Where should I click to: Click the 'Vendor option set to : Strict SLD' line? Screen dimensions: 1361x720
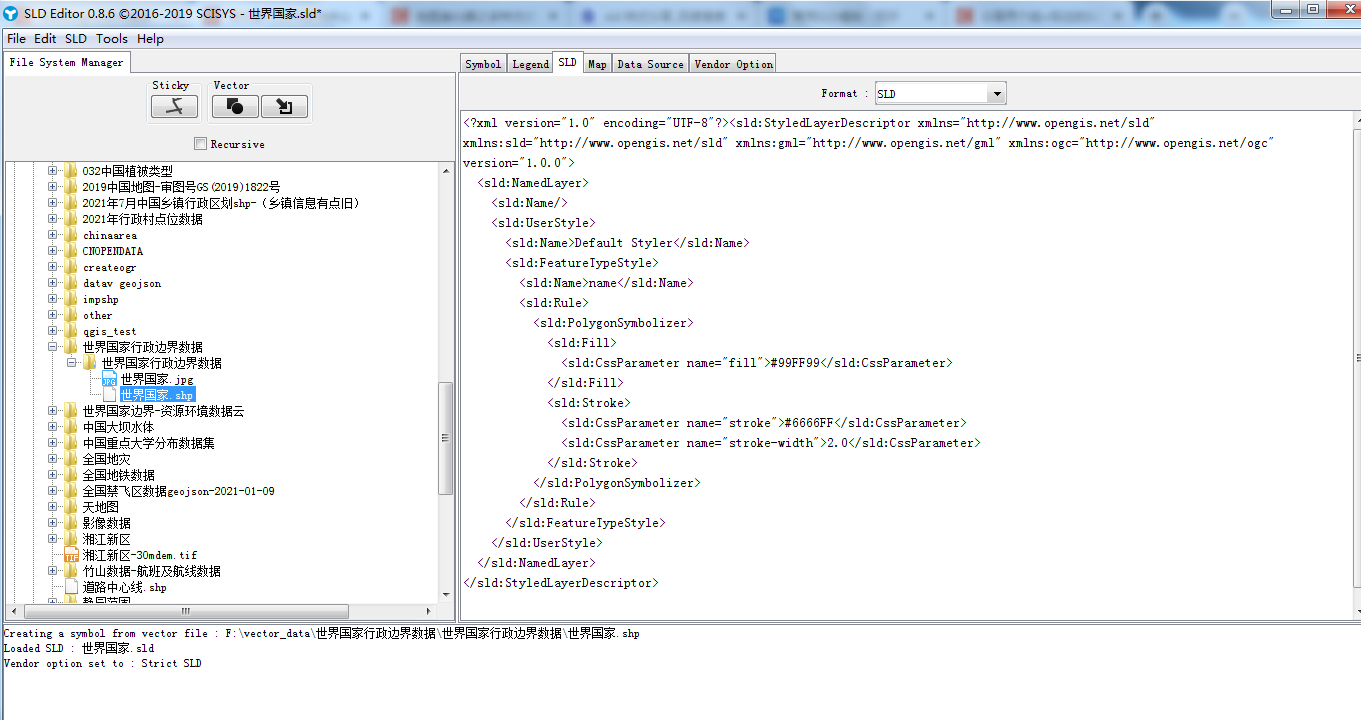(x=102, y=663)
